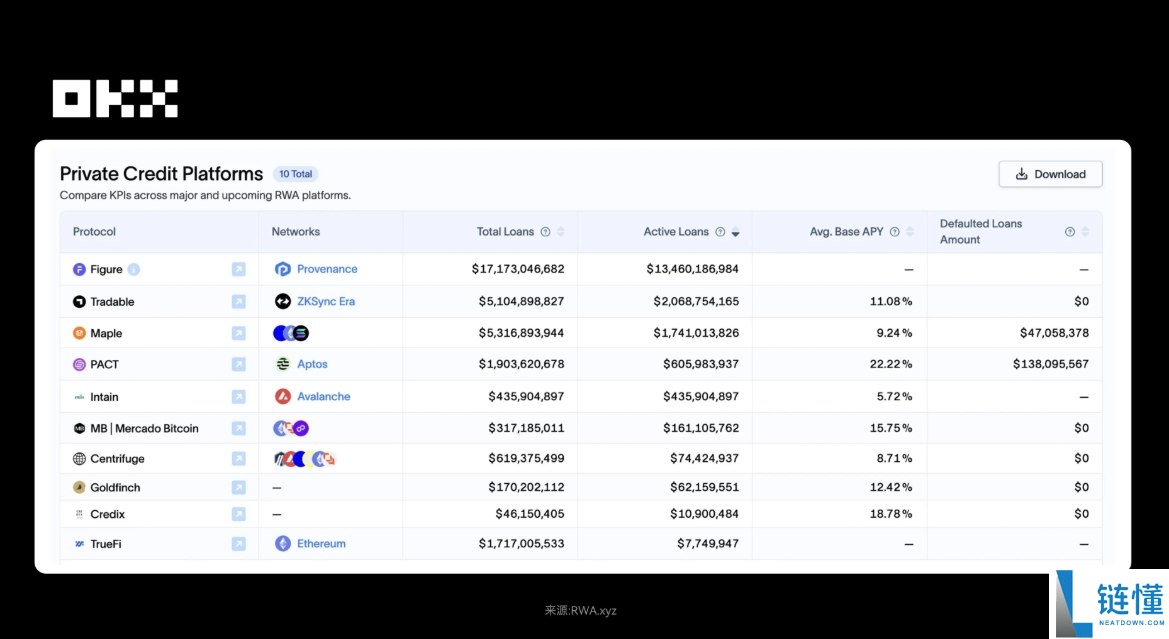Open the Provenance network link
Image resolution: width=1169 pixels, height=639 pixels.
point(326,269)
